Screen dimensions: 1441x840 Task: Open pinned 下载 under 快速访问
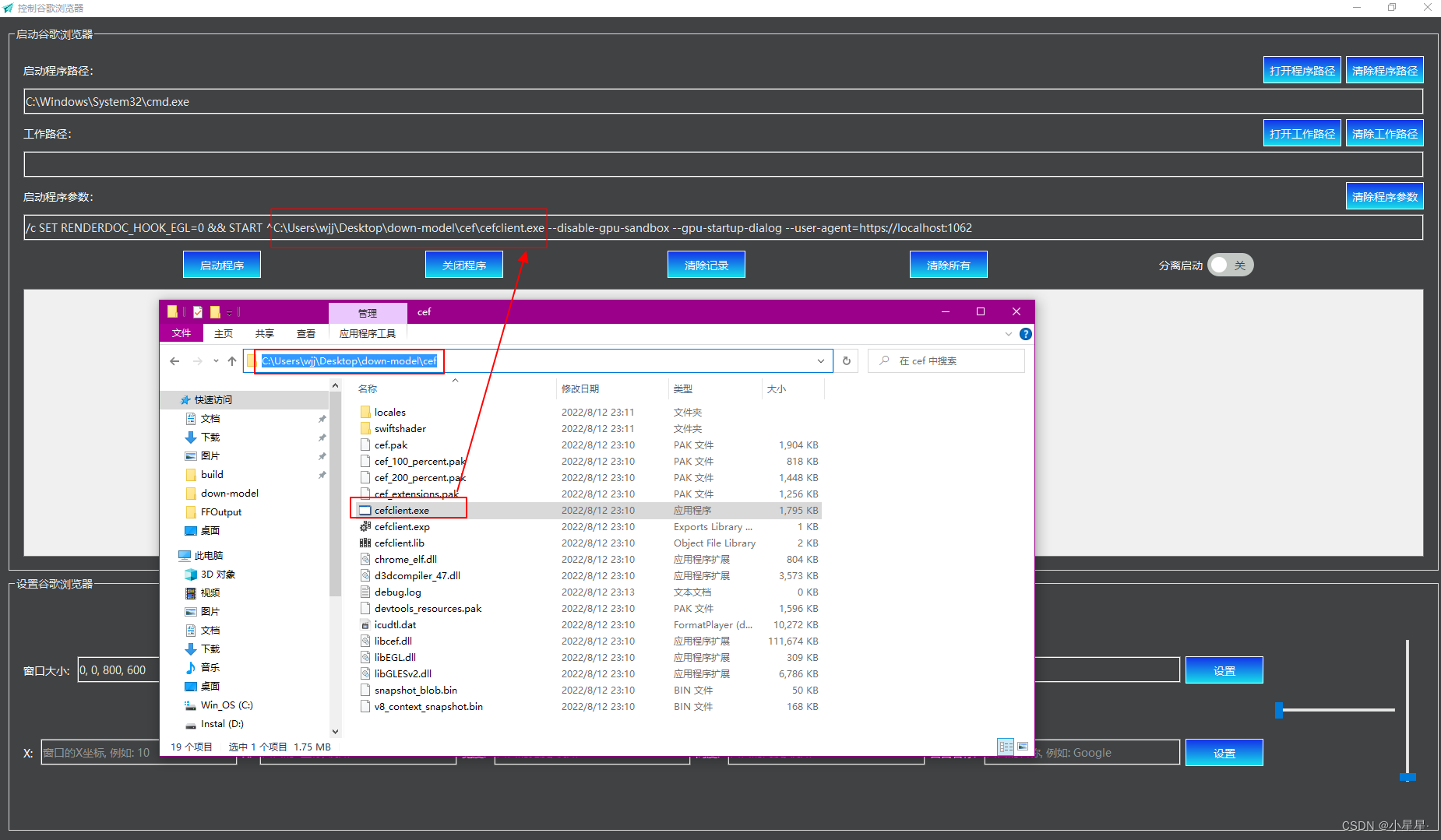pyautogui.click(x=210, y=437)
